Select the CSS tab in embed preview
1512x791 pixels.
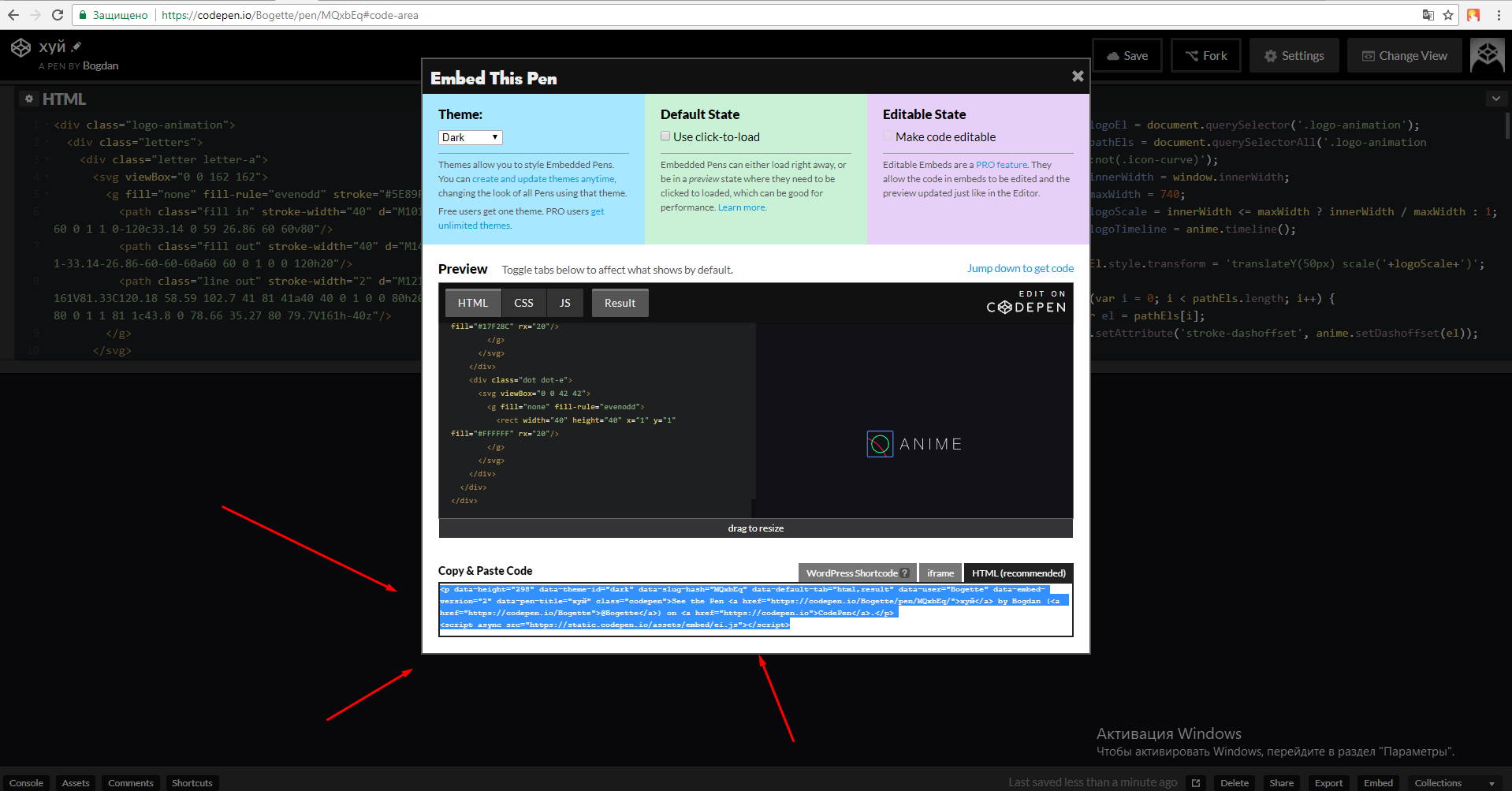click(x=523, y=303)
